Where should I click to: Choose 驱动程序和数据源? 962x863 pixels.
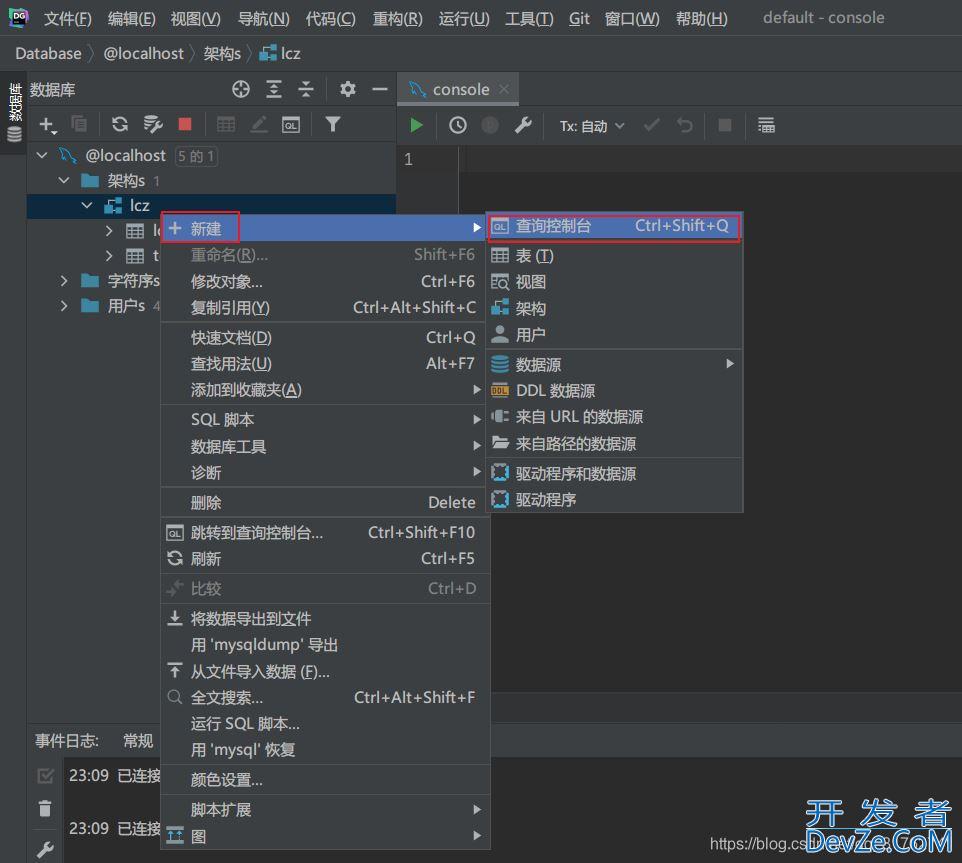(x=614, y=473)
